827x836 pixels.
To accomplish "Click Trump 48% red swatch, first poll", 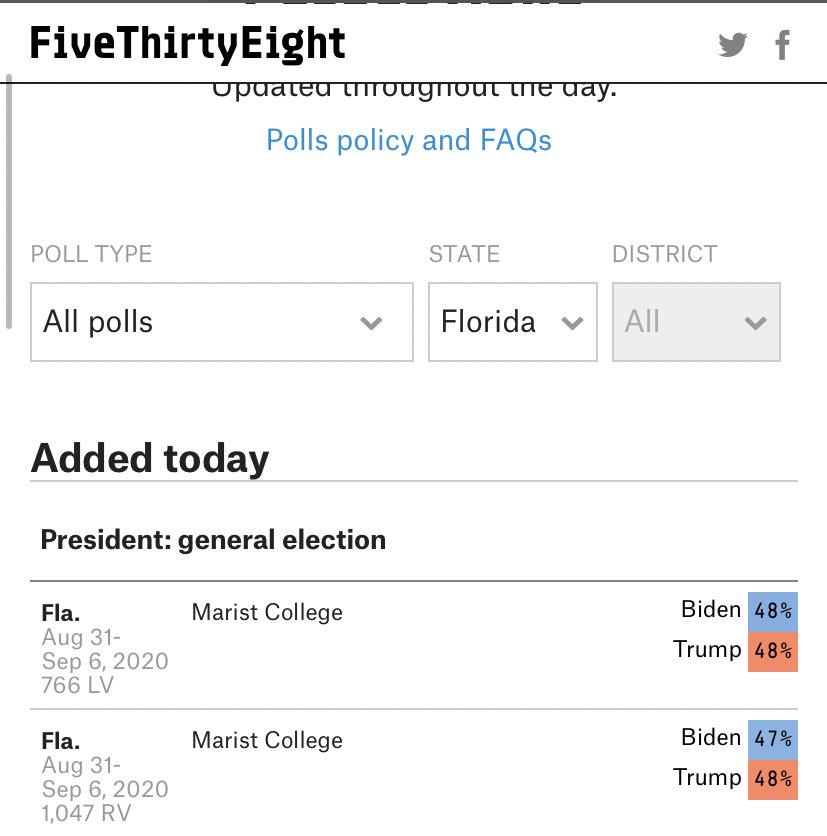I will click(x=773, y=651).
